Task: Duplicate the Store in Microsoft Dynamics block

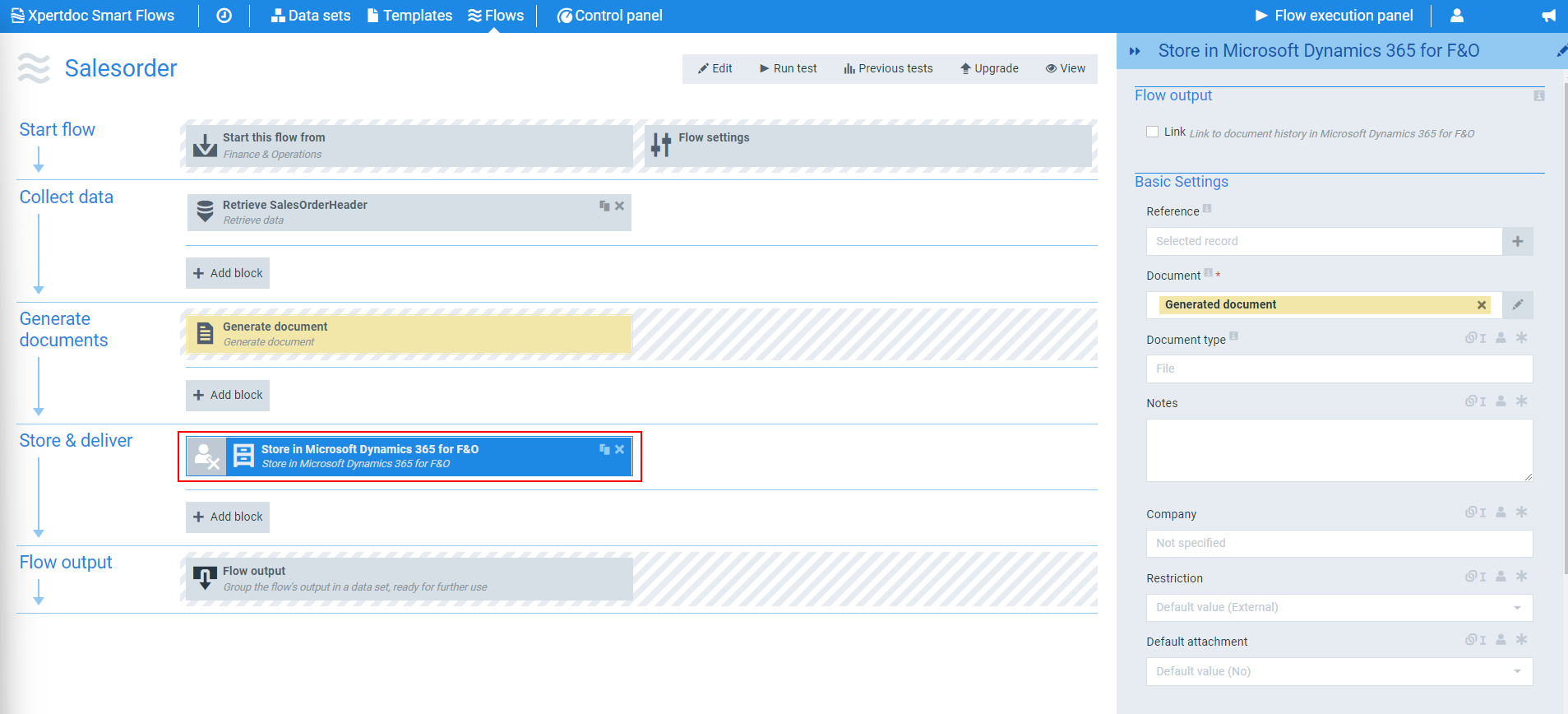Action: coord(604,449)
